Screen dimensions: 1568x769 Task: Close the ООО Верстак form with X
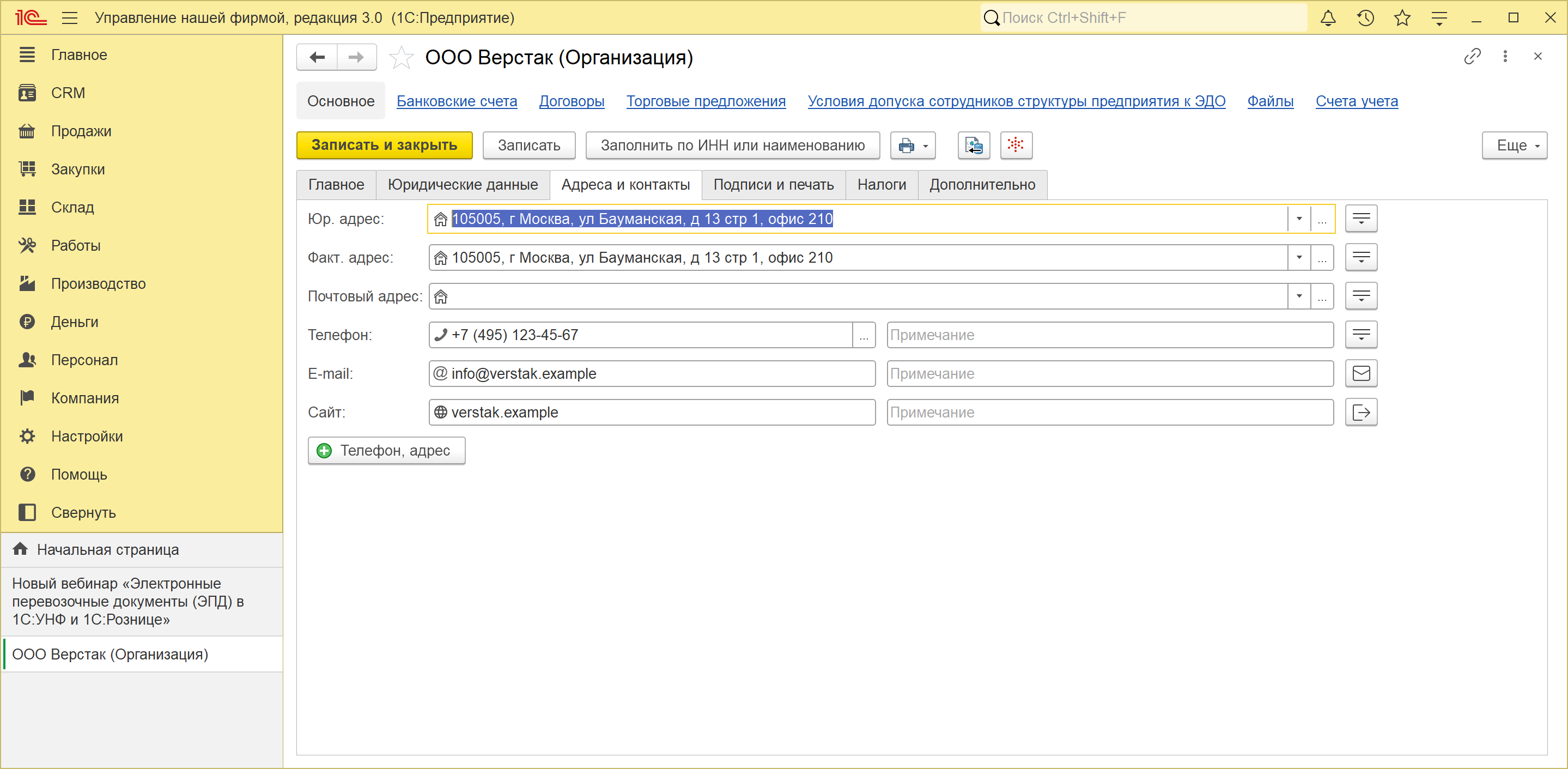[1538, 57]
